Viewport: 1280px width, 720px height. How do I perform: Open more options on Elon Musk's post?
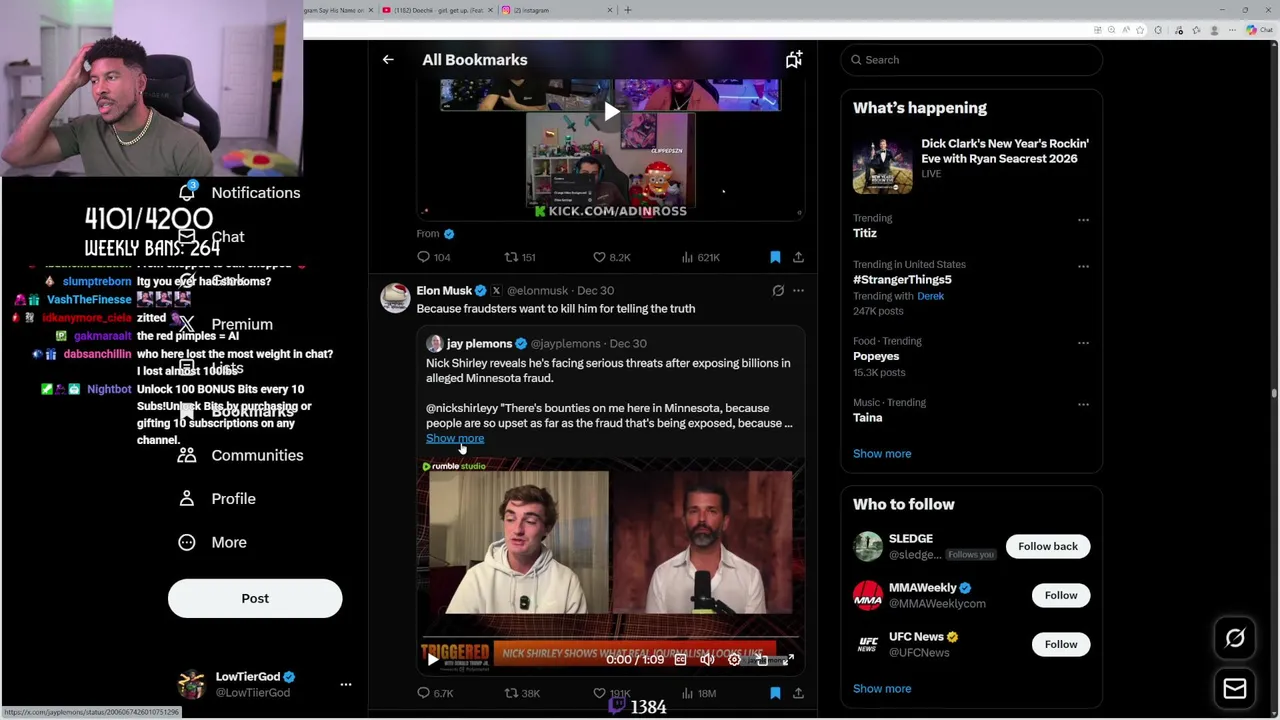tap(798, 291)
